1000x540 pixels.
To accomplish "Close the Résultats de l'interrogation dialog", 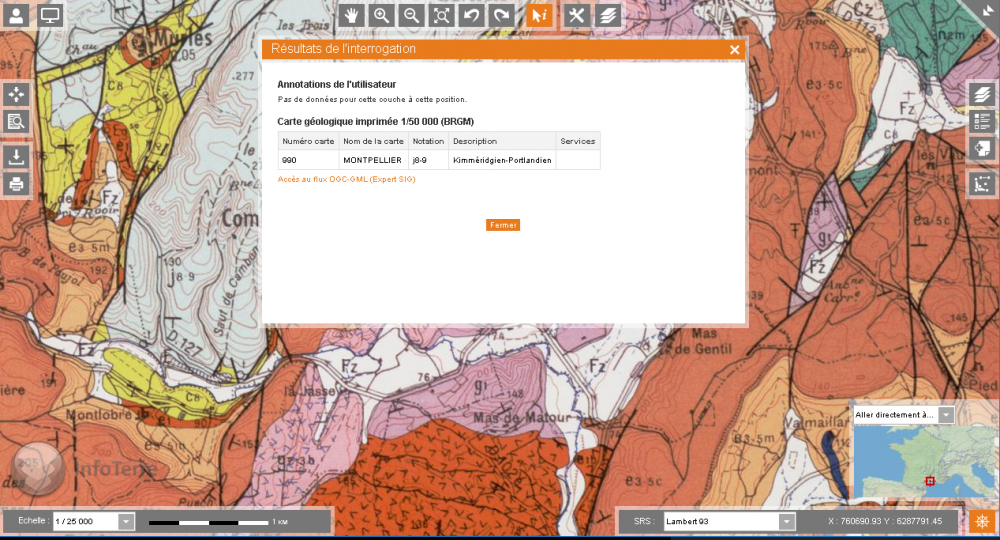I will (734, 49).
